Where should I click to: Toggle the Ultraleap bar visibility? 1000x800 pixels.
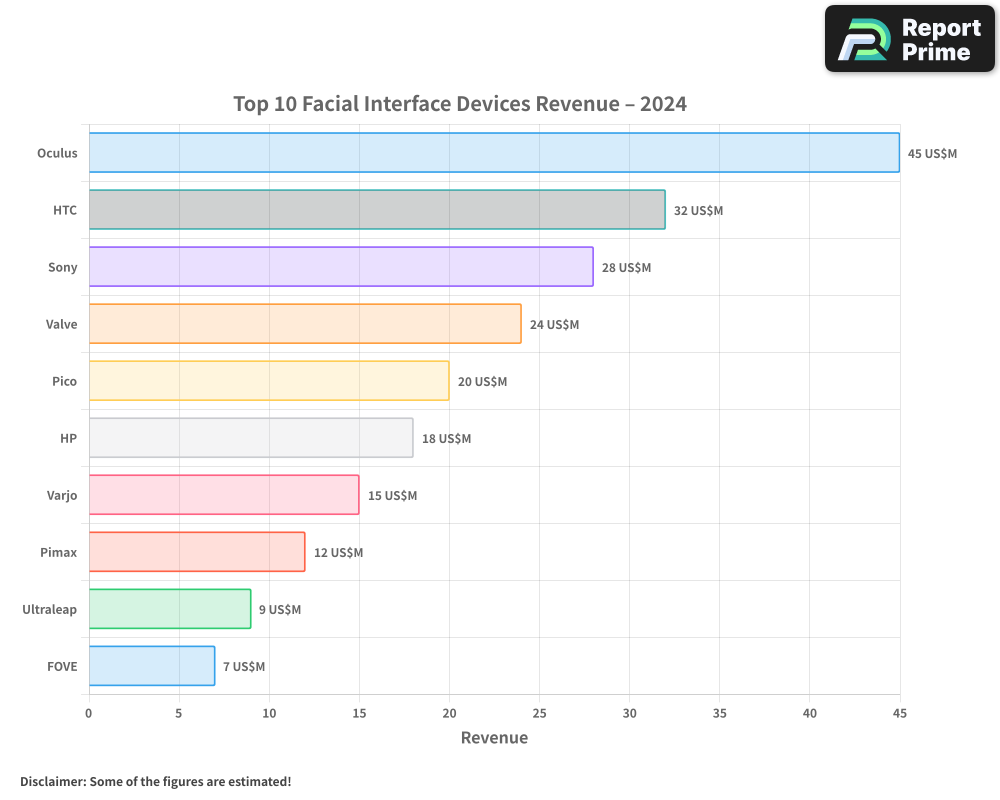click(168, 609)
